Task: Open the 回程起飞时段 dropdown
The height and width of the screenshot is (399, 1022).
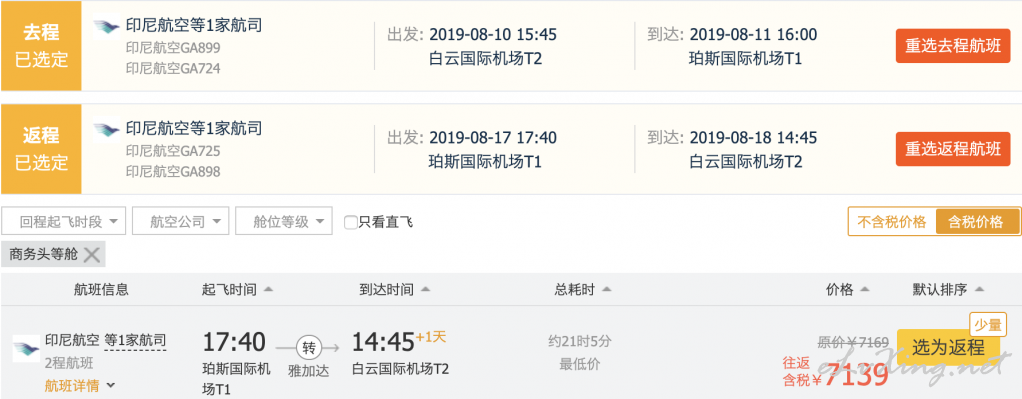Action: pyautogui.click(x=63, y=222)
